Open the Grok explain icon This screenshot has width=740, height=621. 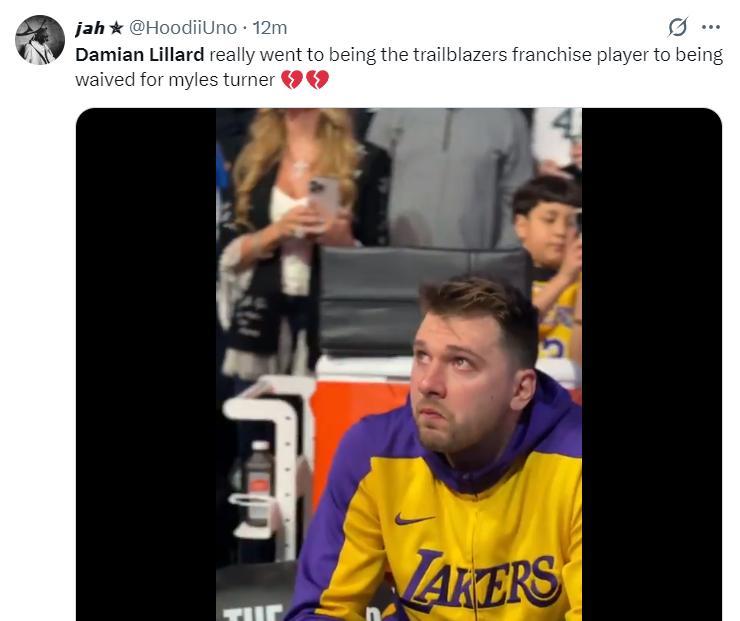coord(678,28)
